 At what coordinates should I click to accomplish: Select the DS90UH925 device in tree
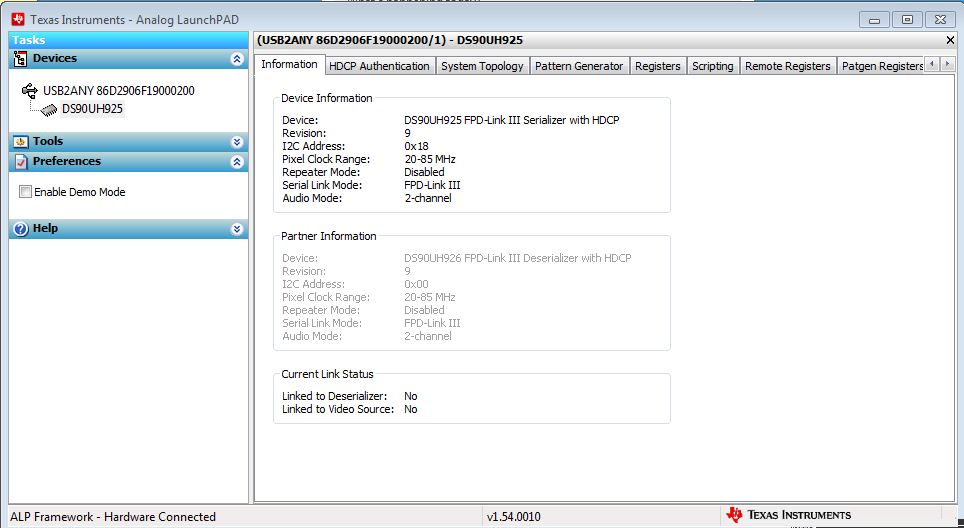(x=92, y=109)
